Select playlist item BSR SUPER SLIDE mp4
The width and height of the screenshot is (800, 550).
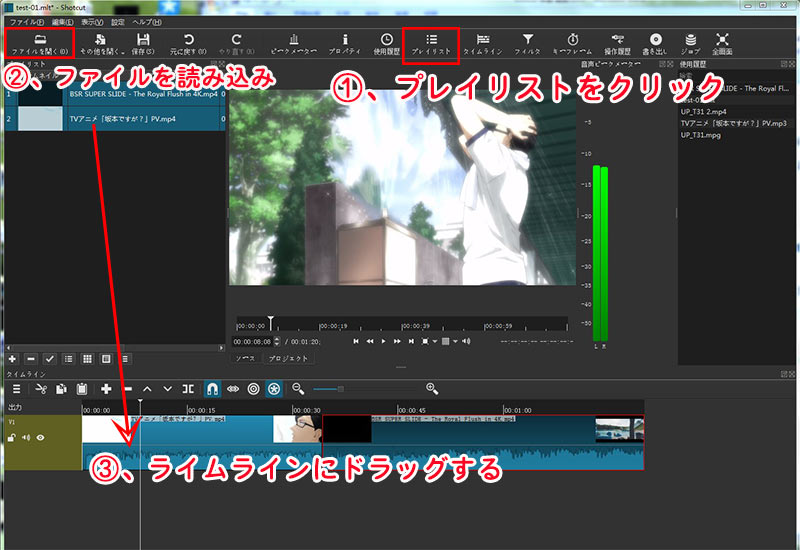point(115,94)
